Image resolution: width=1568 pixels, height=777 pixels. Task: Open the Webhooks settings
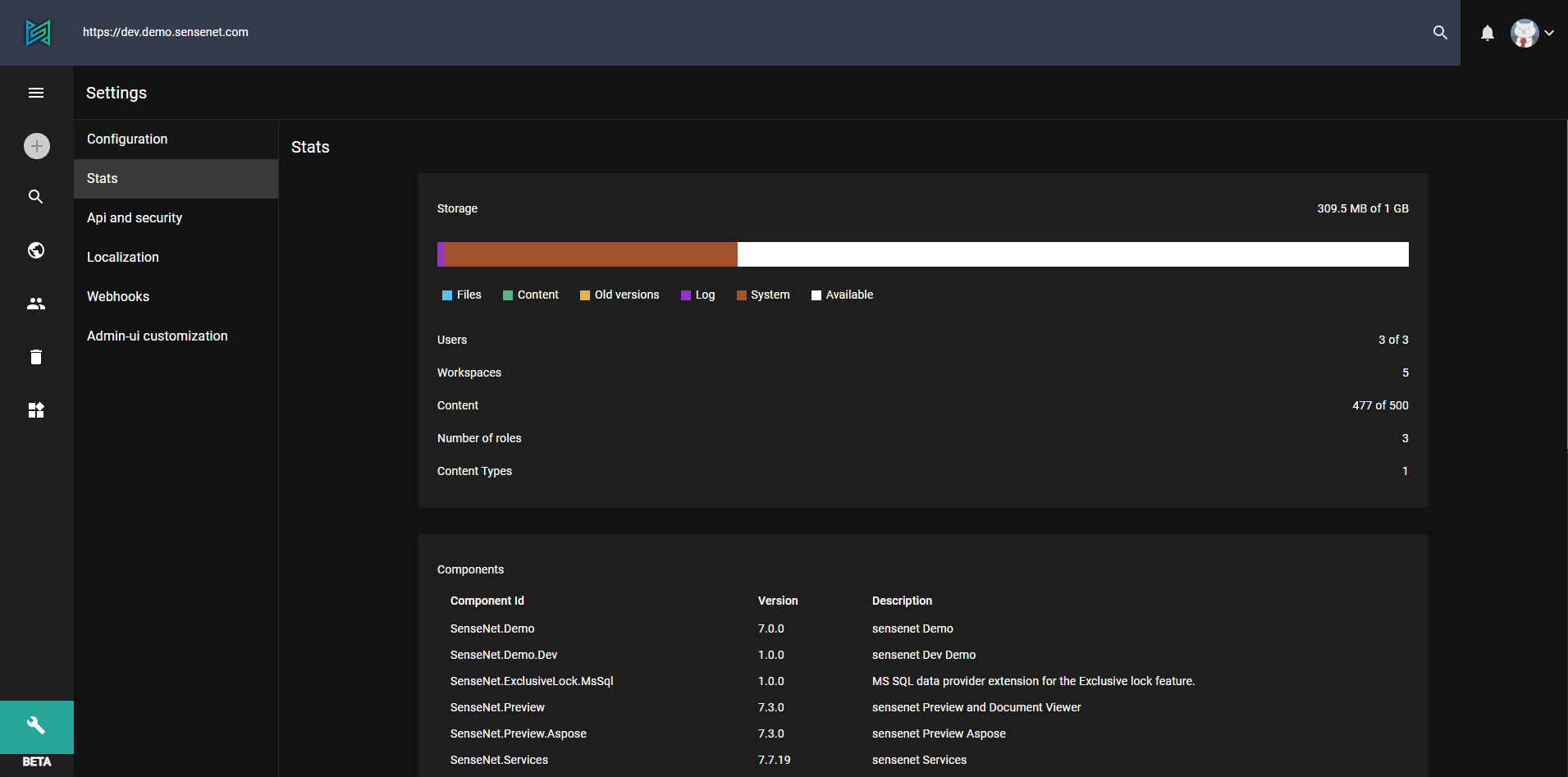click(176, 297)
